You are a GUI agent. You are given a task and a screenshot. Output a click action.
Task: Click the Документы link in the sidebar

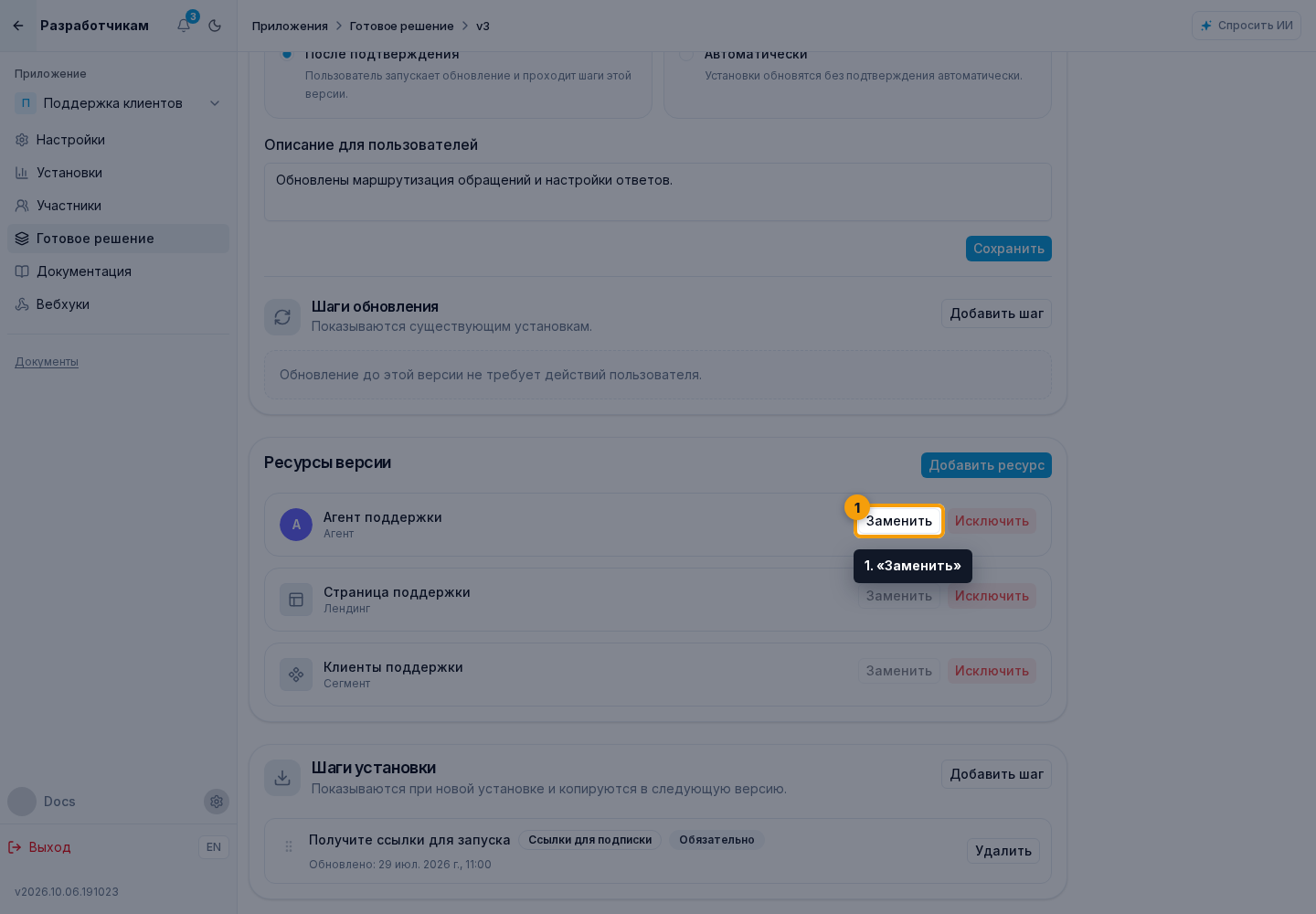[47, 362]
